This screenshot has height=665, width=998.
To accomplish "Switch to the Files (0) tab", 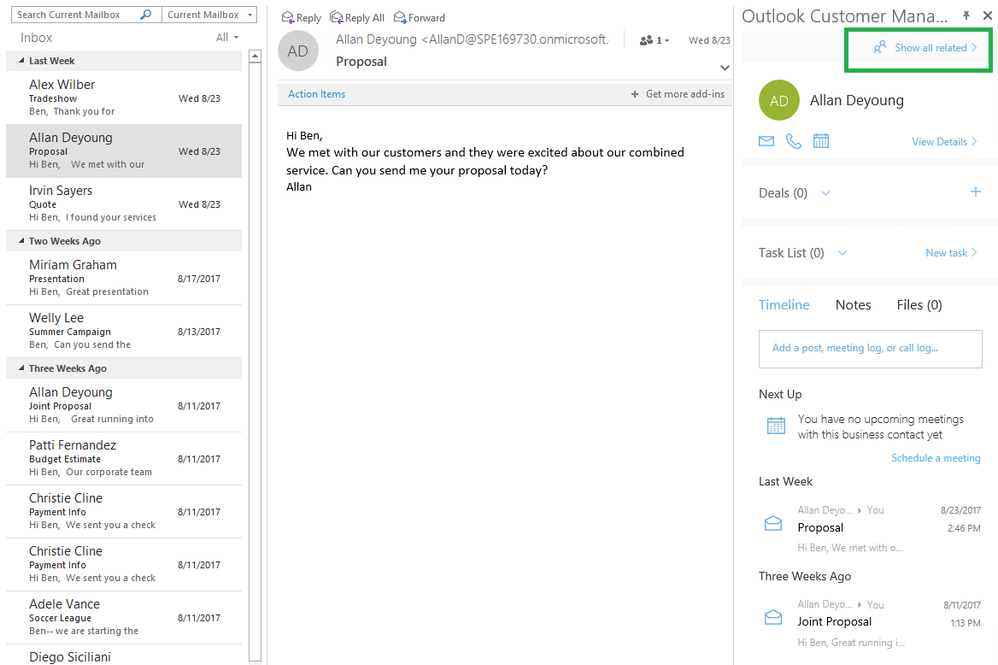I will [x=919, y=305].
